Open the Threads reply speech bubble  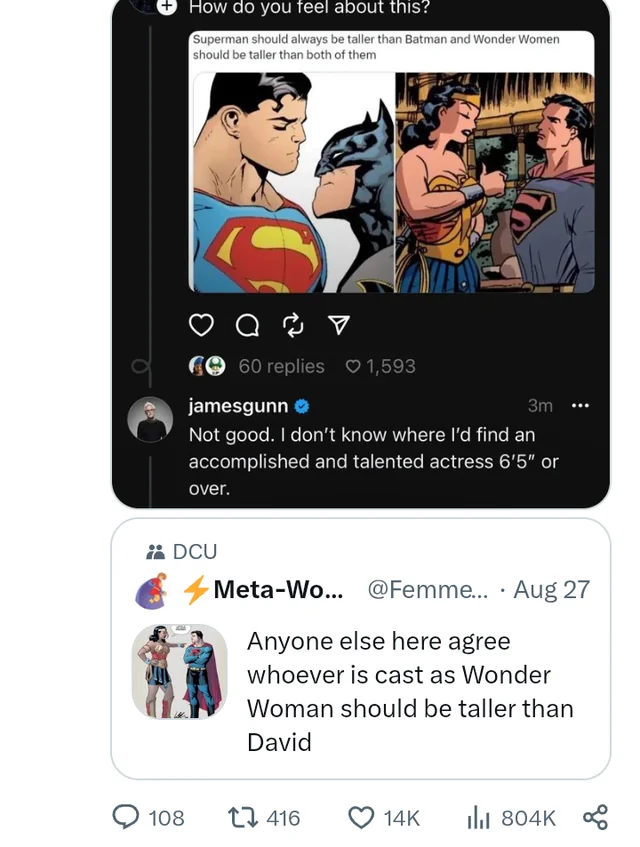[246, 325]
